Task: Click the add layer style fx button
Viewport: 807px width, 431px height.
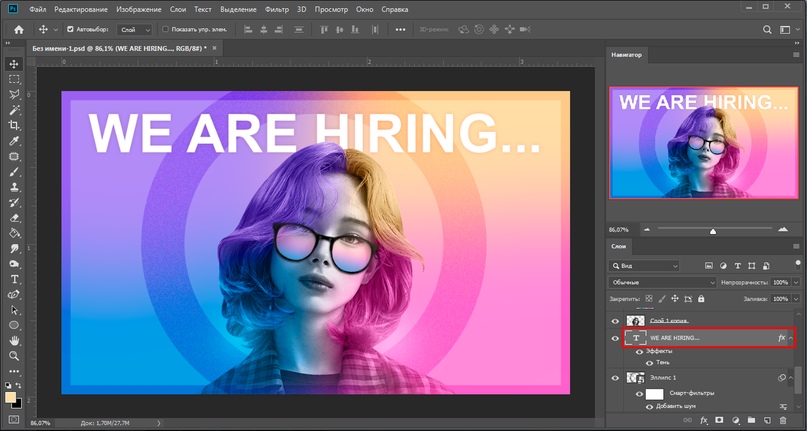Action: tap(704, 420)
